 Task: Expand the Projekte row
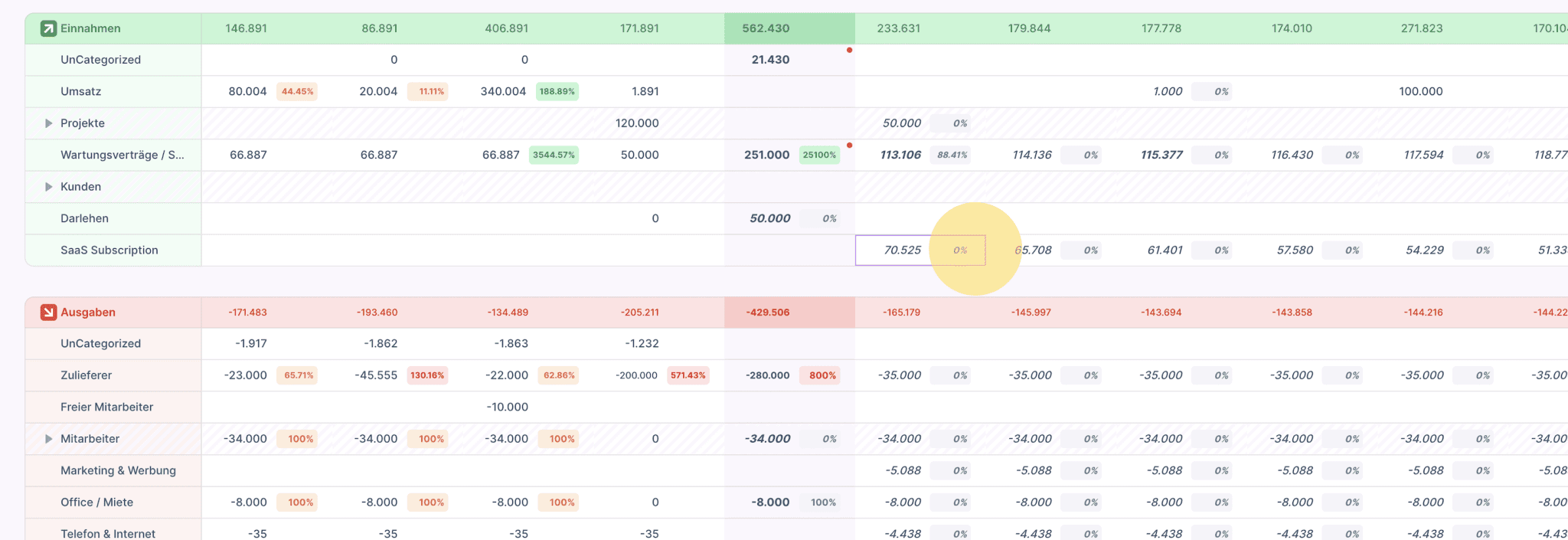pyautogui.click(x=48, y=123)
